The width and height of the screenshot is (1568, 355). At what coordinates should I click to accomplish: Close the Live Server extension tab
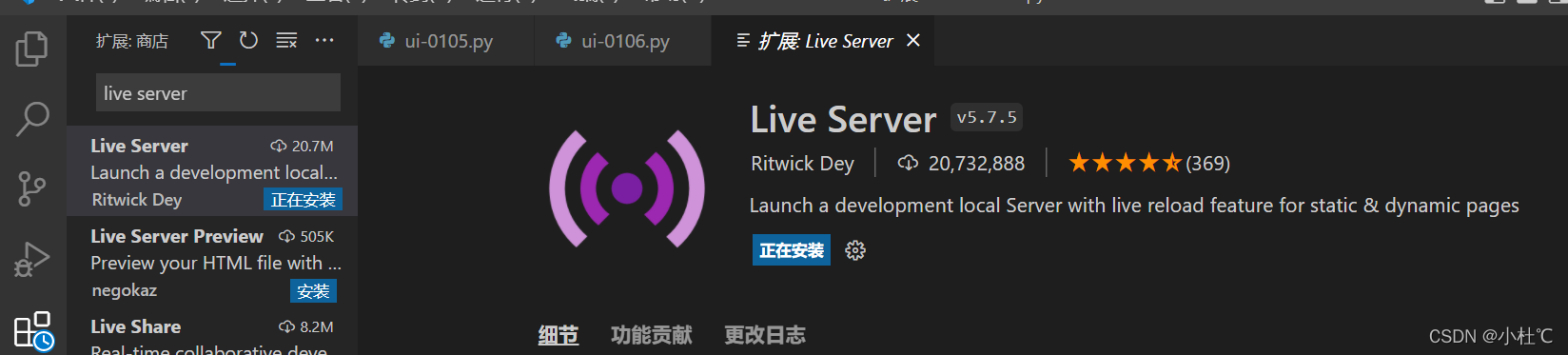click(913, 40)
